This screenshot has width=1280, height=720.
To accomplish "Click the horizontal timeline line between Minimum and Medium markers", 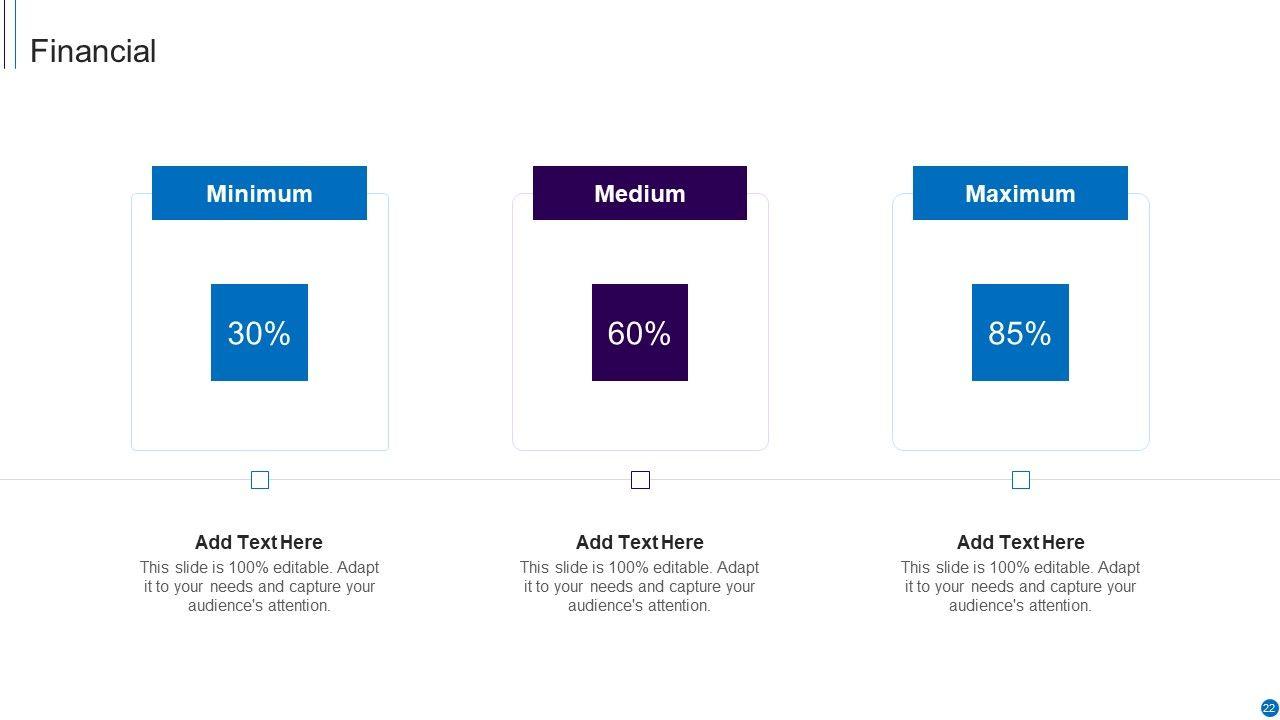I will coord(450,480).
